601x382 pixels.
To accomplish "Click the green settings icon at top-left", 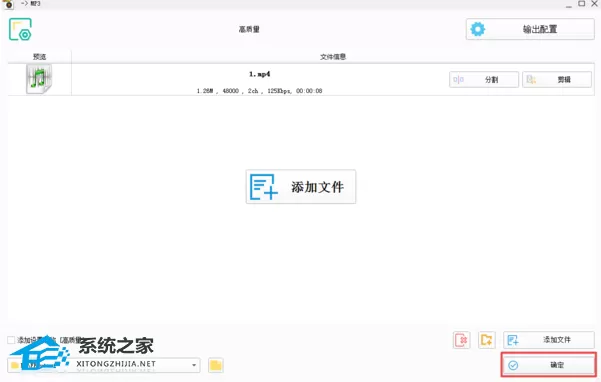I will (x=20, y=29).
